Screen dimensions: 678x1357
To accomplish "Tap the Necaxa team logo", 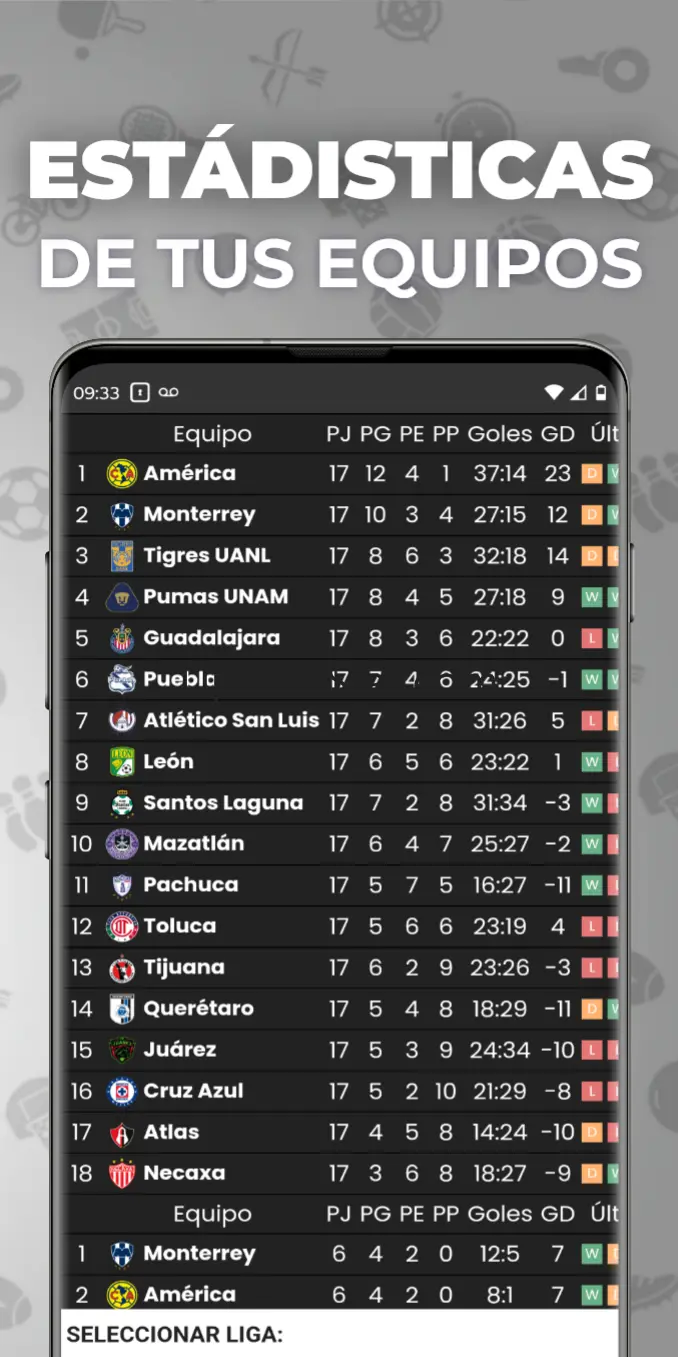I will coord(121,1173).
